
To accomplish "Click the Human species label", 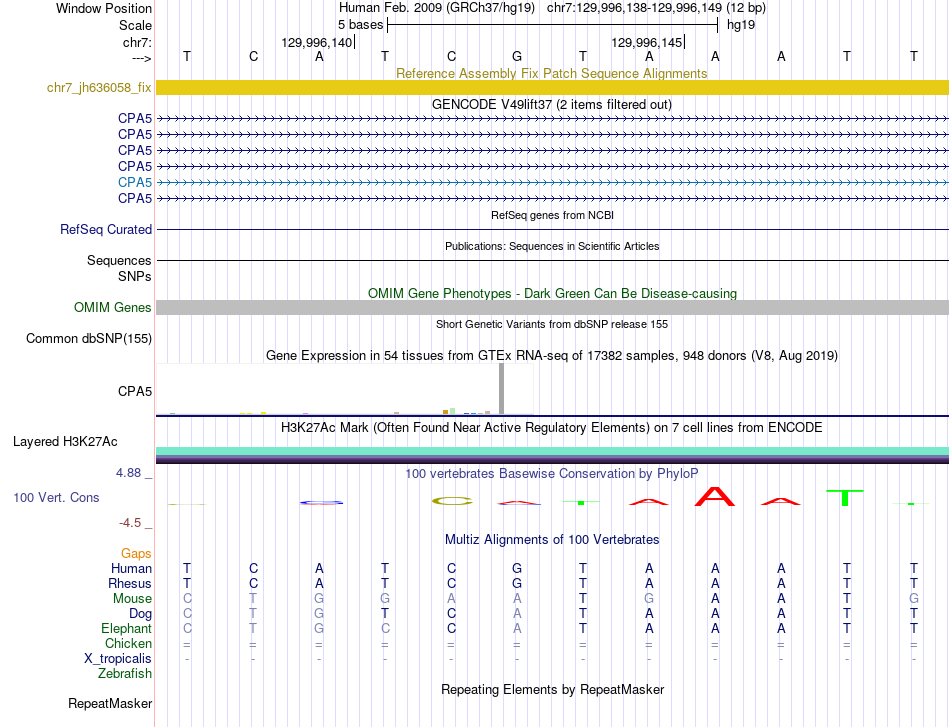I will click(131, 568).
